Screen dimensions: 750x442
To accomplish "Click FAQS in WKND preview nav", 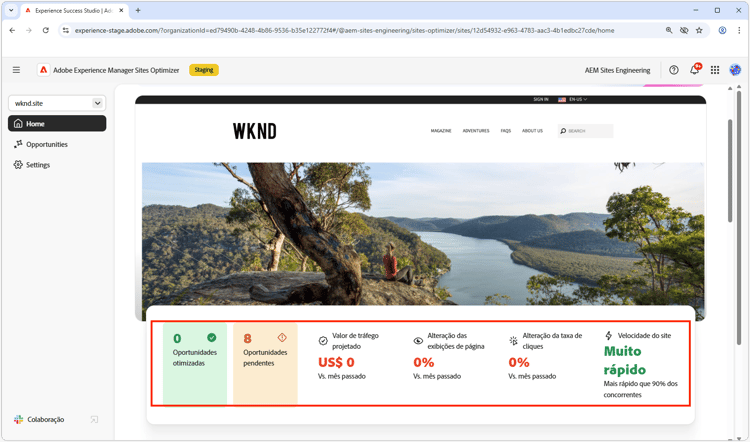I will (506, 131).
